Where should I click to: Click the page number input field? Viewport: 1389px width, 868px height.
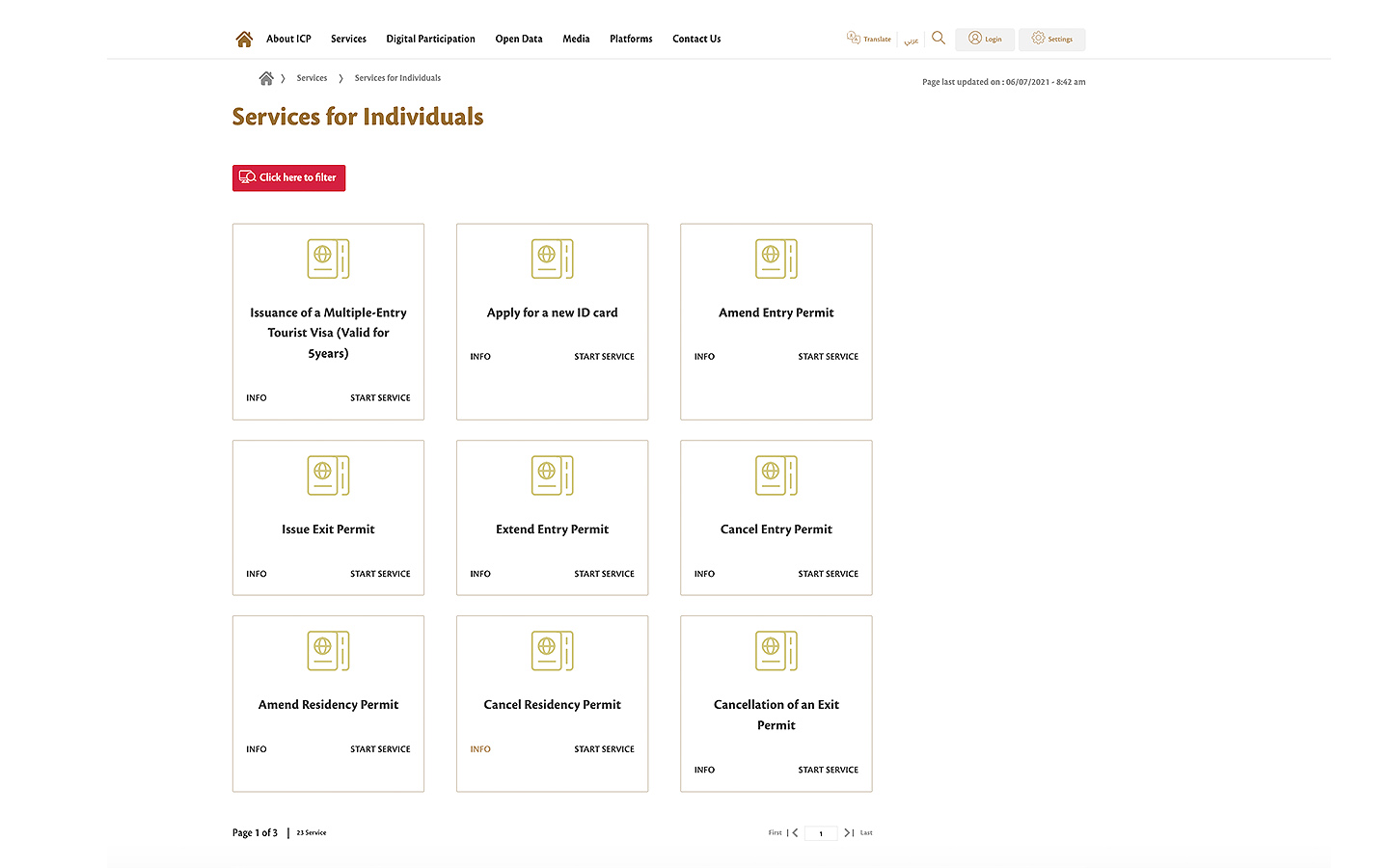(x=821, y=833)
